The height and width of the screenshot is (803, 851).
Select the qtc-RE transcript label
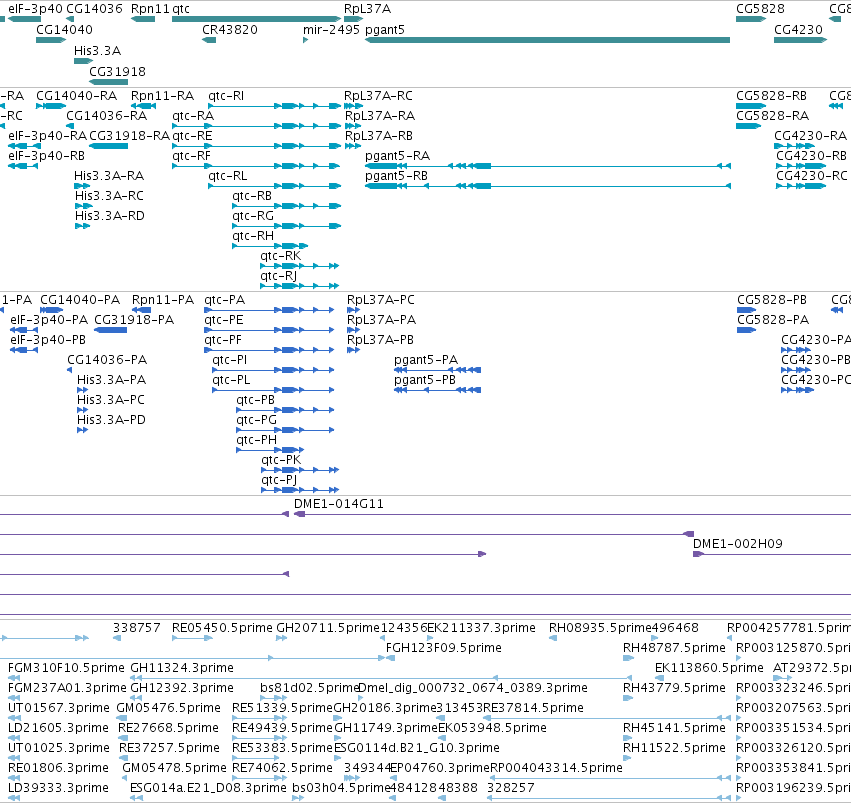[192, 136]
